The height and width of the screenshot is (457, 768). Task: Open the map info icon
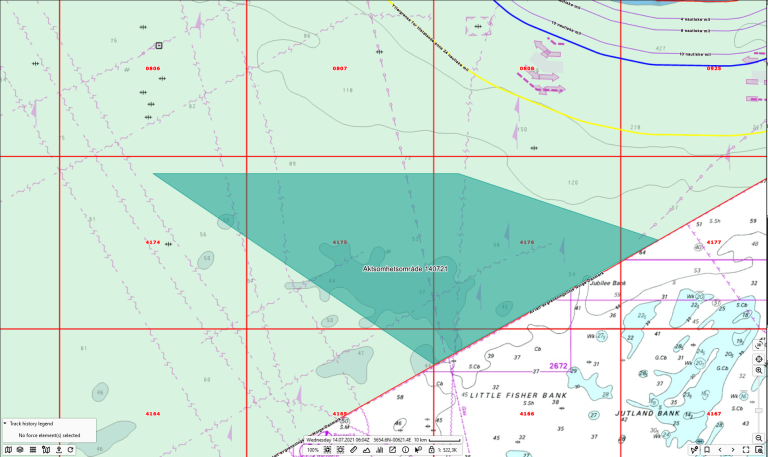click(x=405, y=450)
